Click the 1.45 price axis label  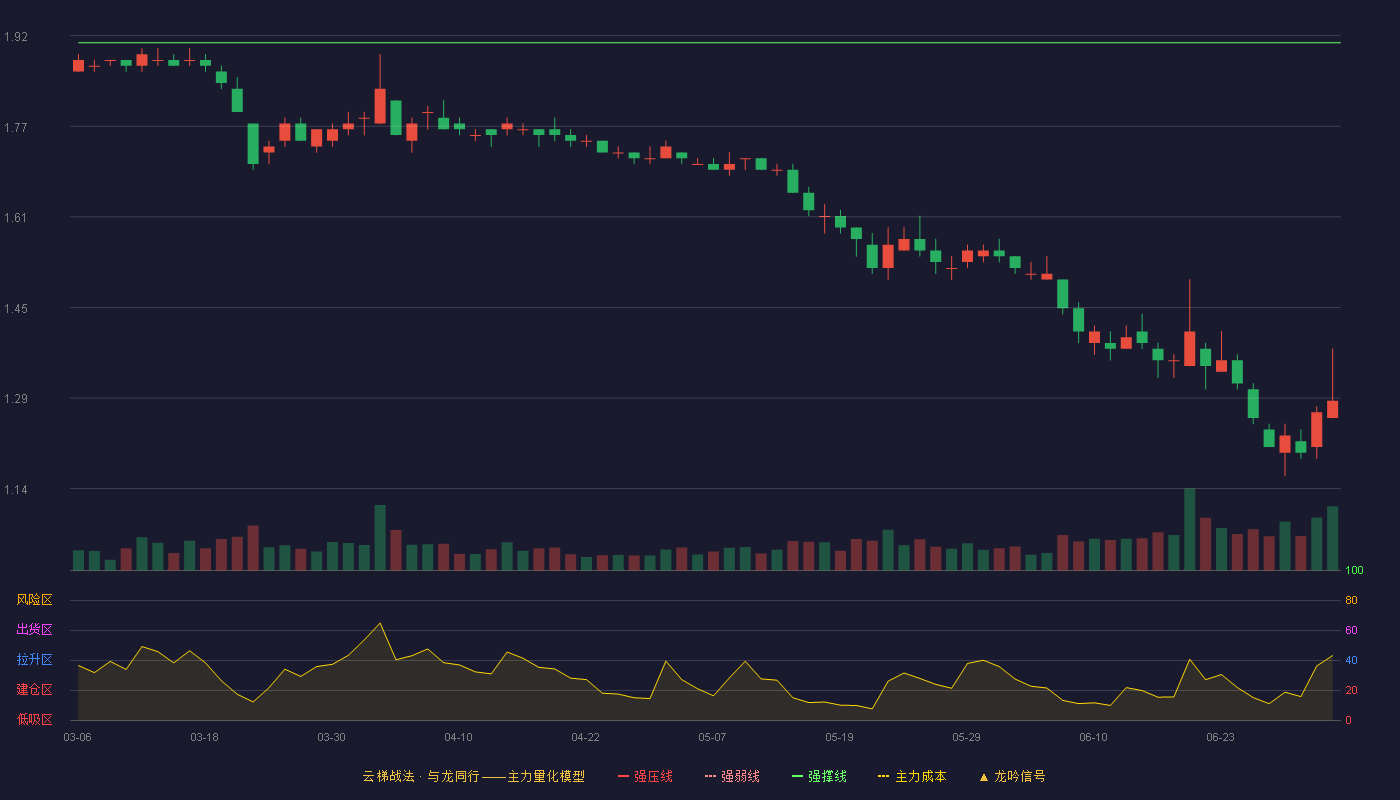(16, 308)
